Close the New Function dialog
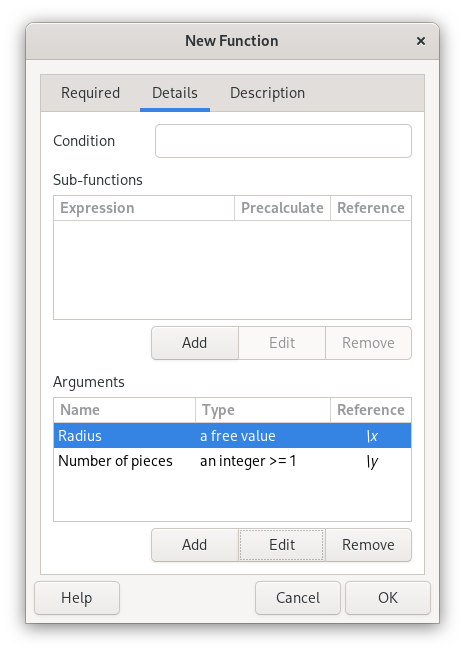 click(x=420, y=41)
